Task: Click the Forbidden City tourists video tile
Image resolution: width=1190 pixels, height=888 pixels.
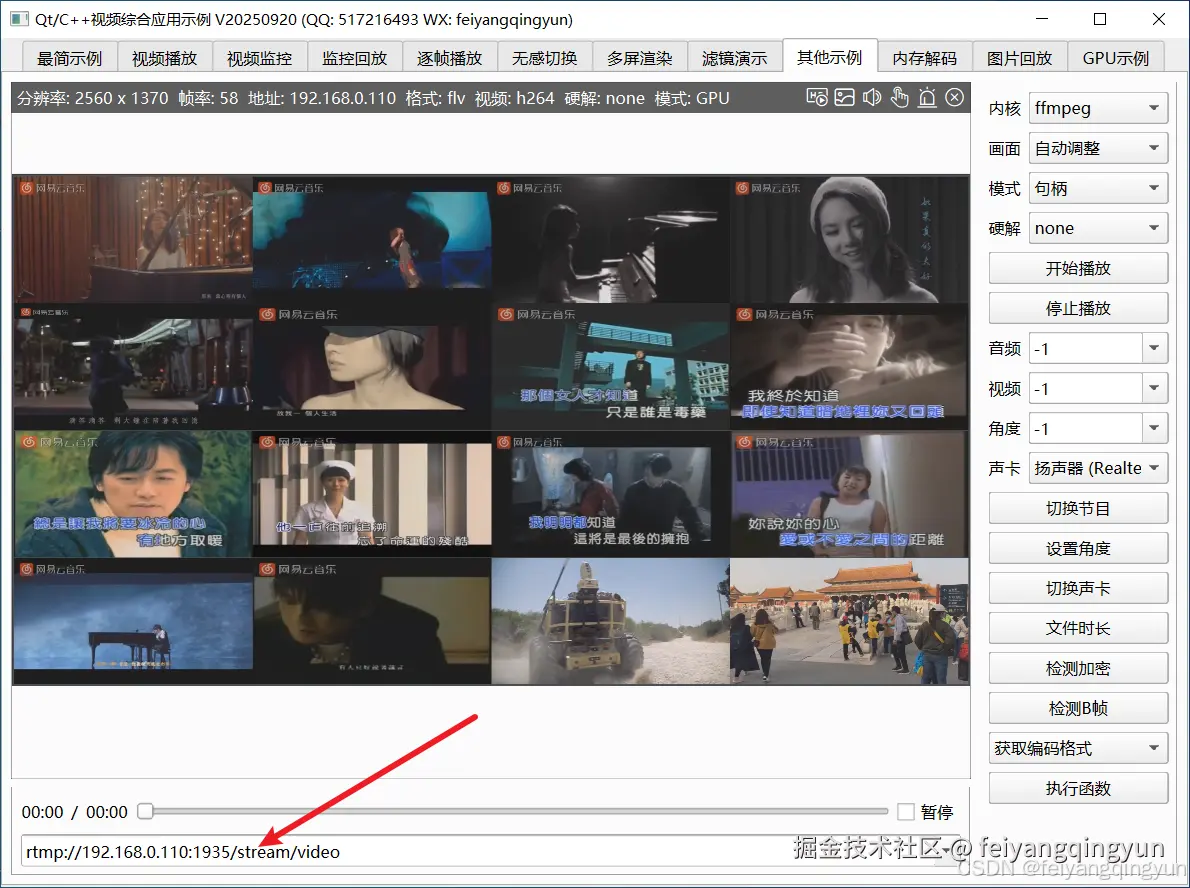Action: pyautogui.click(x=849, y=621)
